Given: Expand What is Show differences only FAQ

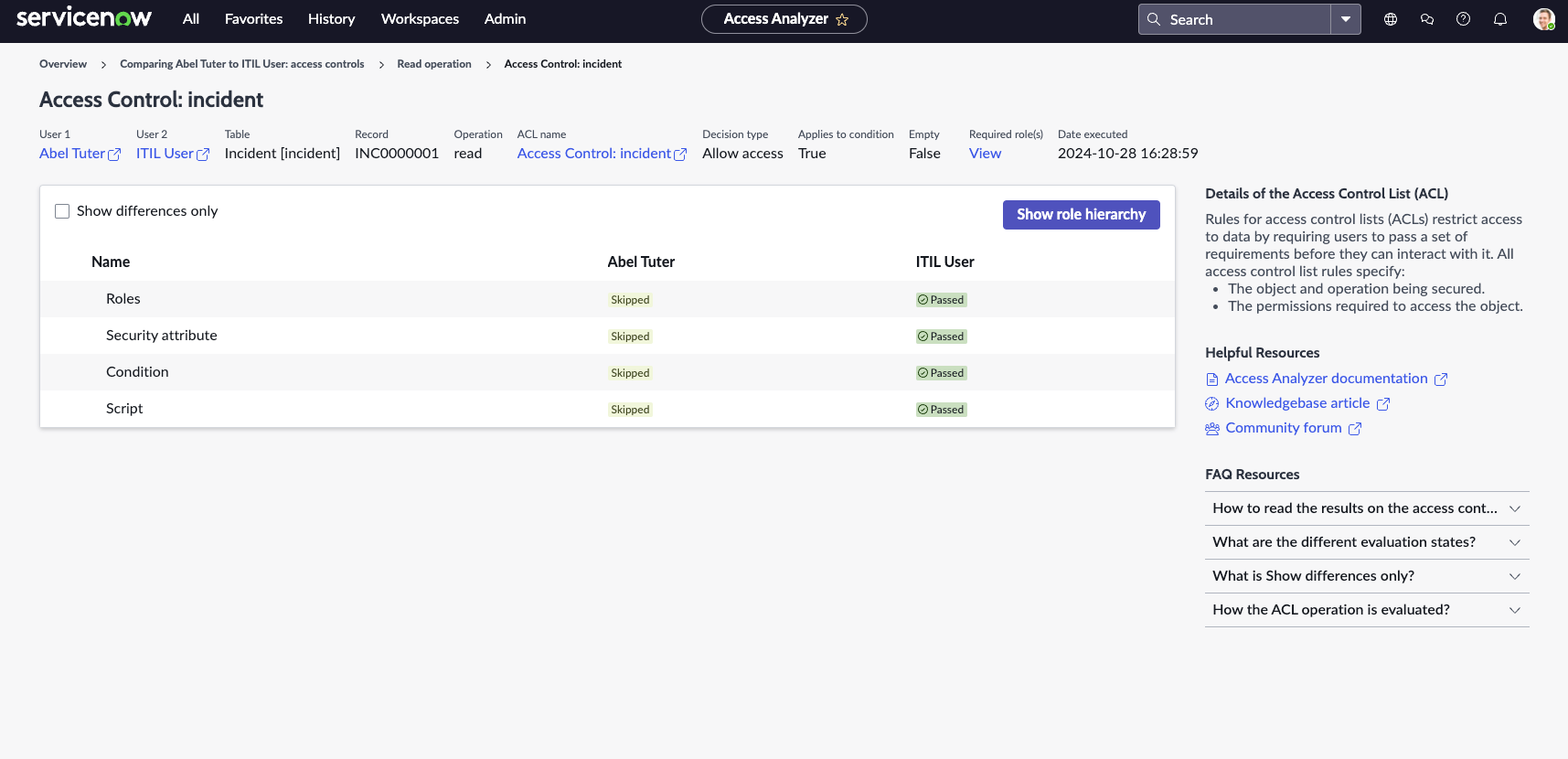Looking at the screenshot, I should point(1367,576).
